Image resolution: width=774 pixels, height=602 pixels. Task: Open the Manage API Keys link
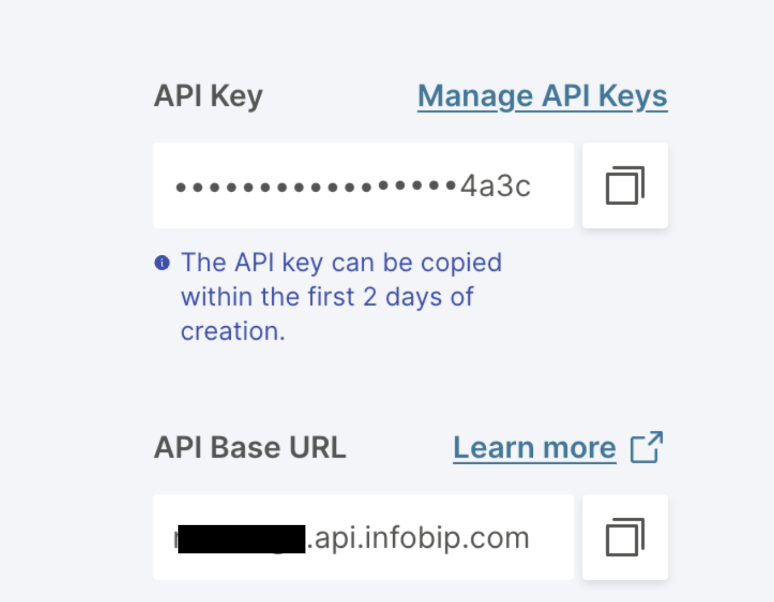[x=542, y=96]
